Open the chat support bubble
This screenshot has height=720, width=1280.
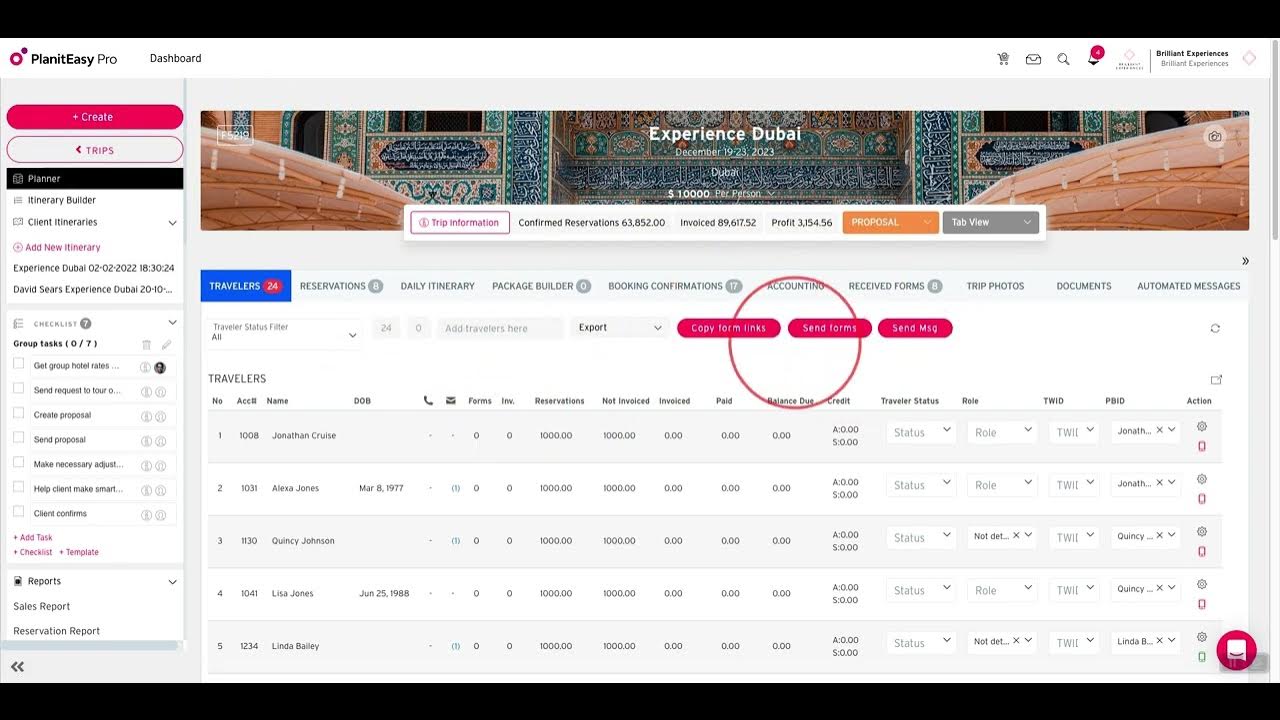pyautogui.click(x=1236, y=650)
